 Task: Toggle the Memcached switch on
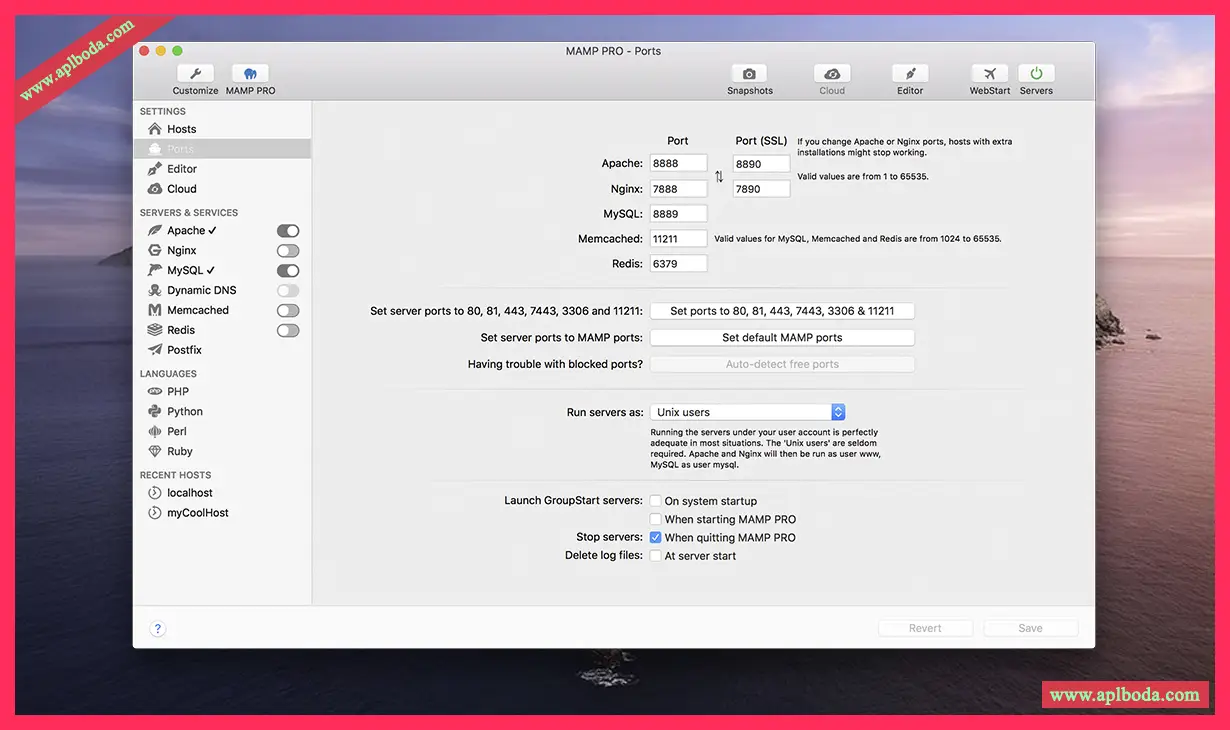click(288, 311)
